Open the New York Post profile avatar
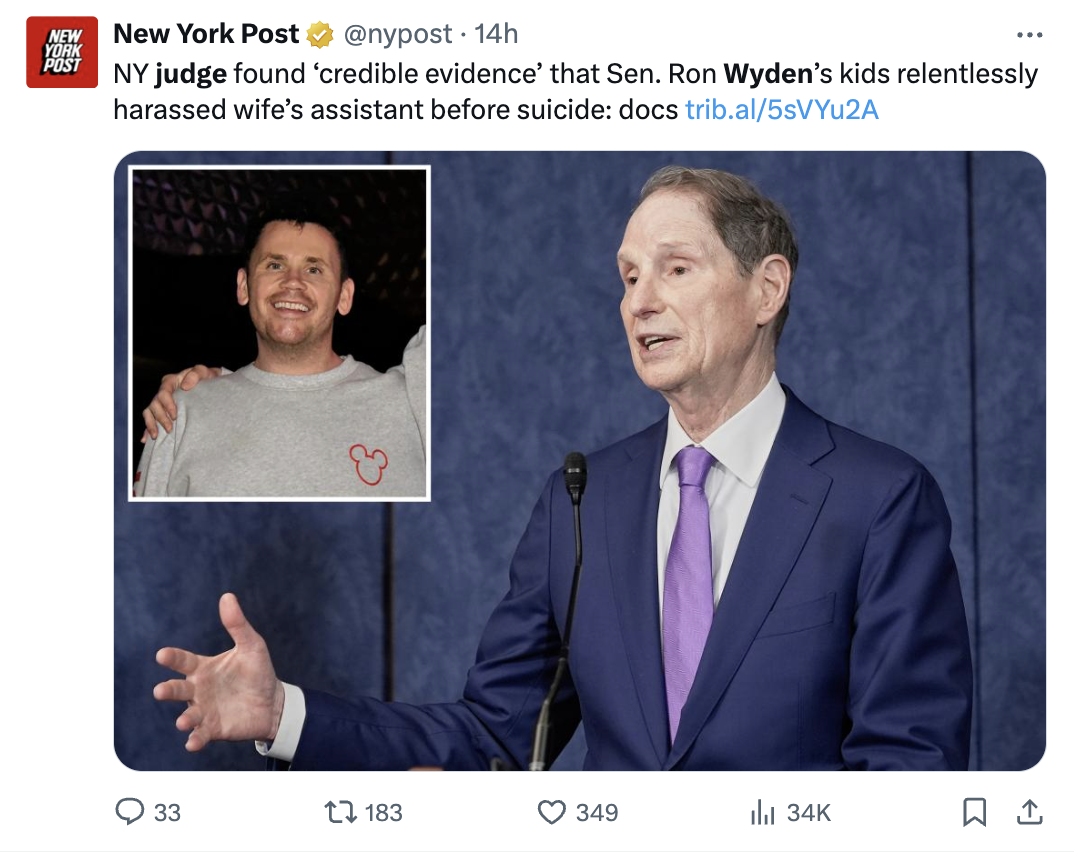 62,53
